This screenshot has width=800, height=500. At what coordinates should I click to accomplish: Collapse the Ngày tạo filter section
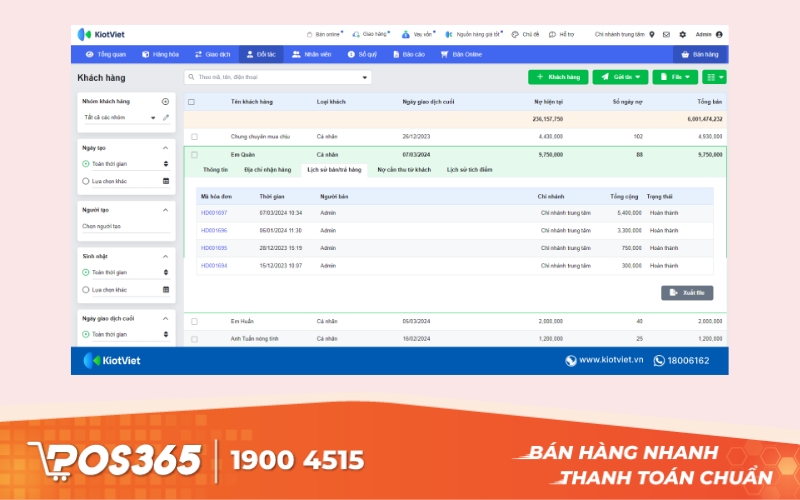click(x=165, y=148)
